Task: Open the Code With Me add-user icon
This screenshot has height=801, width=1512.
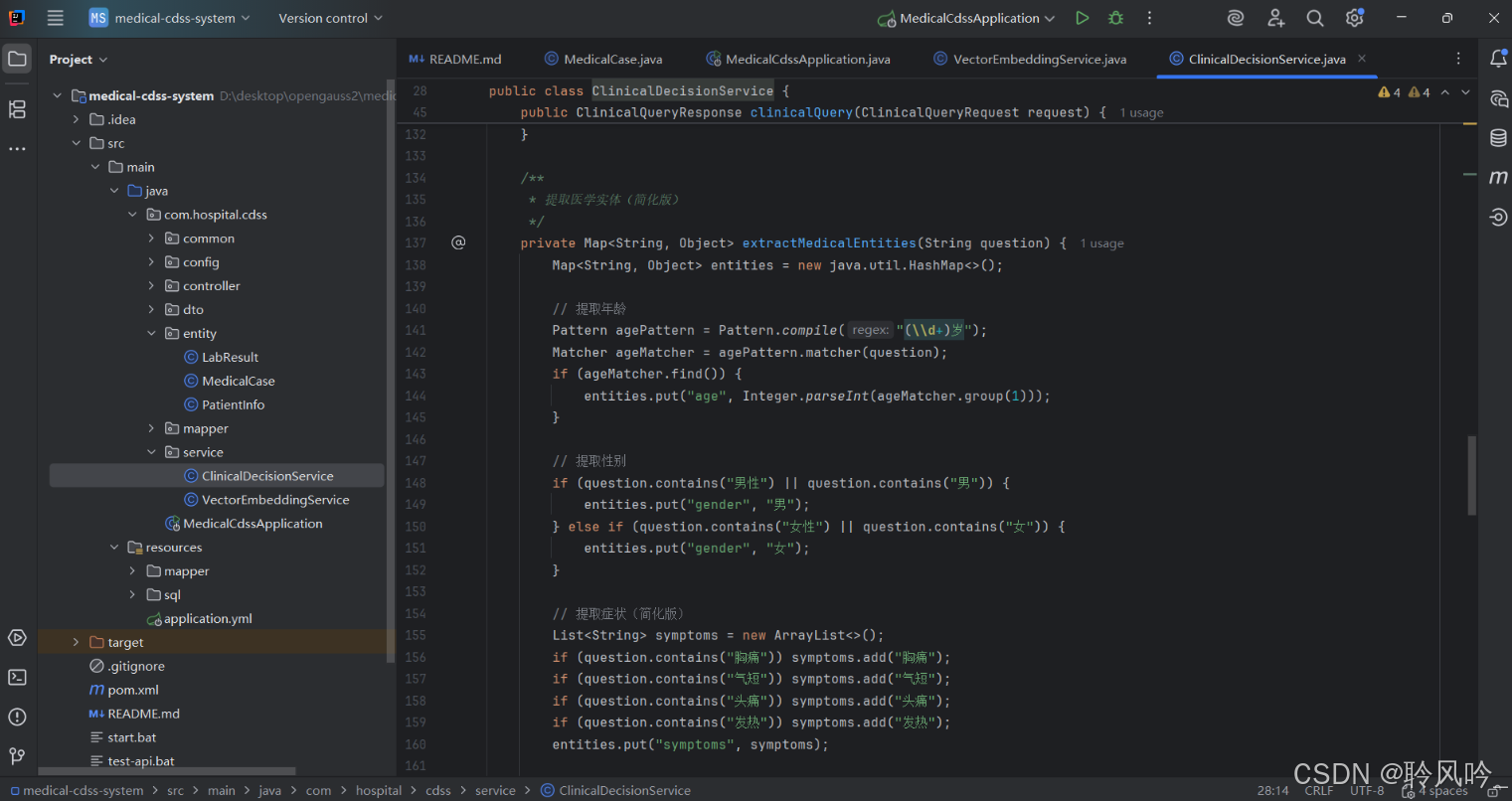Action: coord(1275,18)
